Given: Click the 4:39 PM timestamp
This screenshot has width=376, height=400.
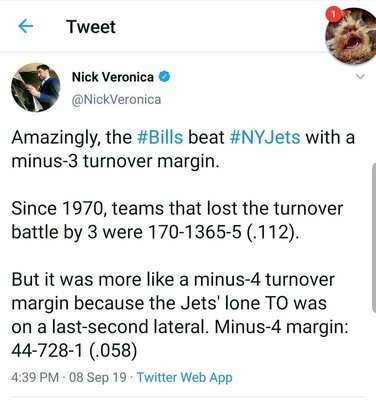Looking at the screenshot, I should pyautogui.click(x=35, y=377).
